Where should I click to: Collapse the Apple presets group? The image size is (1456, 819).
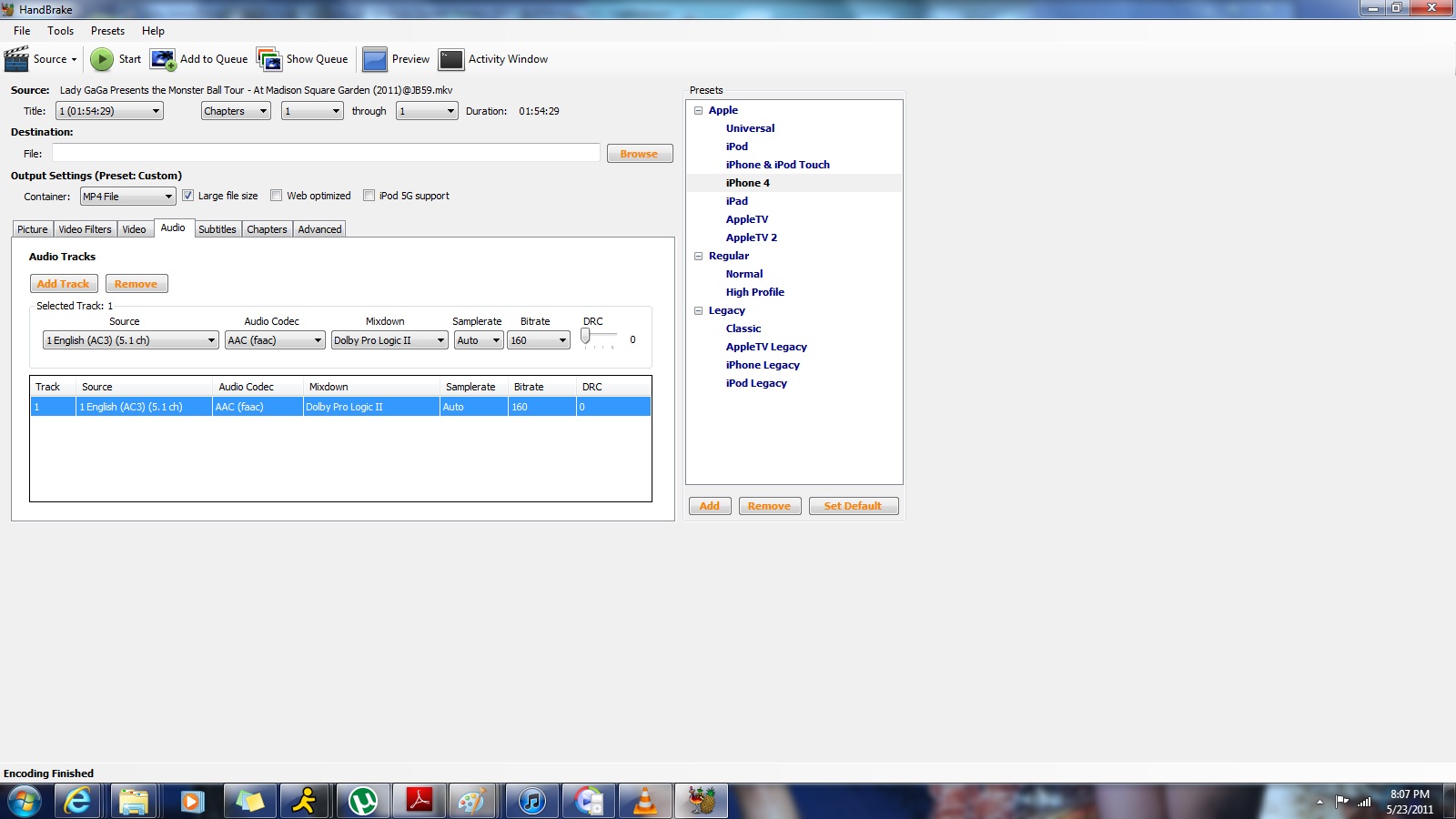coord(699,110)
